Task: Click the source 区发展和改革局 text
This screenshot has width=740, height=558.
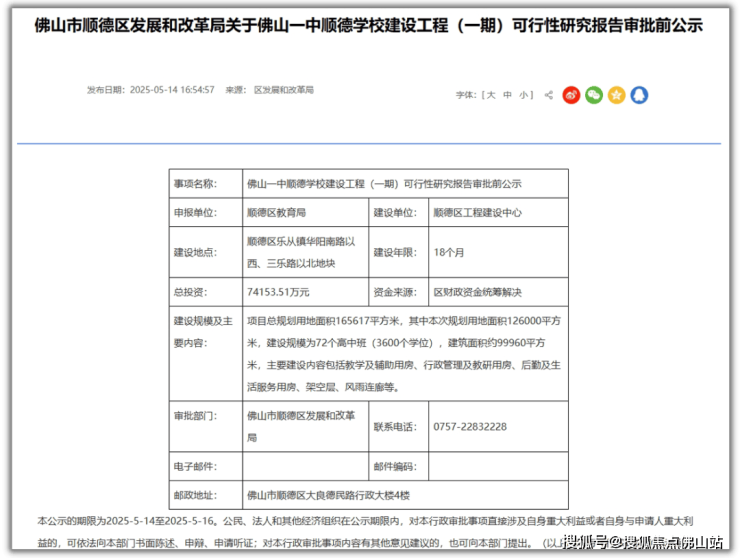Action: (x=283, y=90)
